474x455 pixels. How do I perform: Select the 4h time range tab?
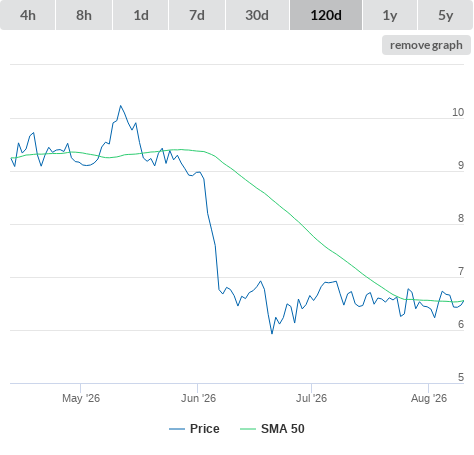pyautogui.click(x=28, y=15)
